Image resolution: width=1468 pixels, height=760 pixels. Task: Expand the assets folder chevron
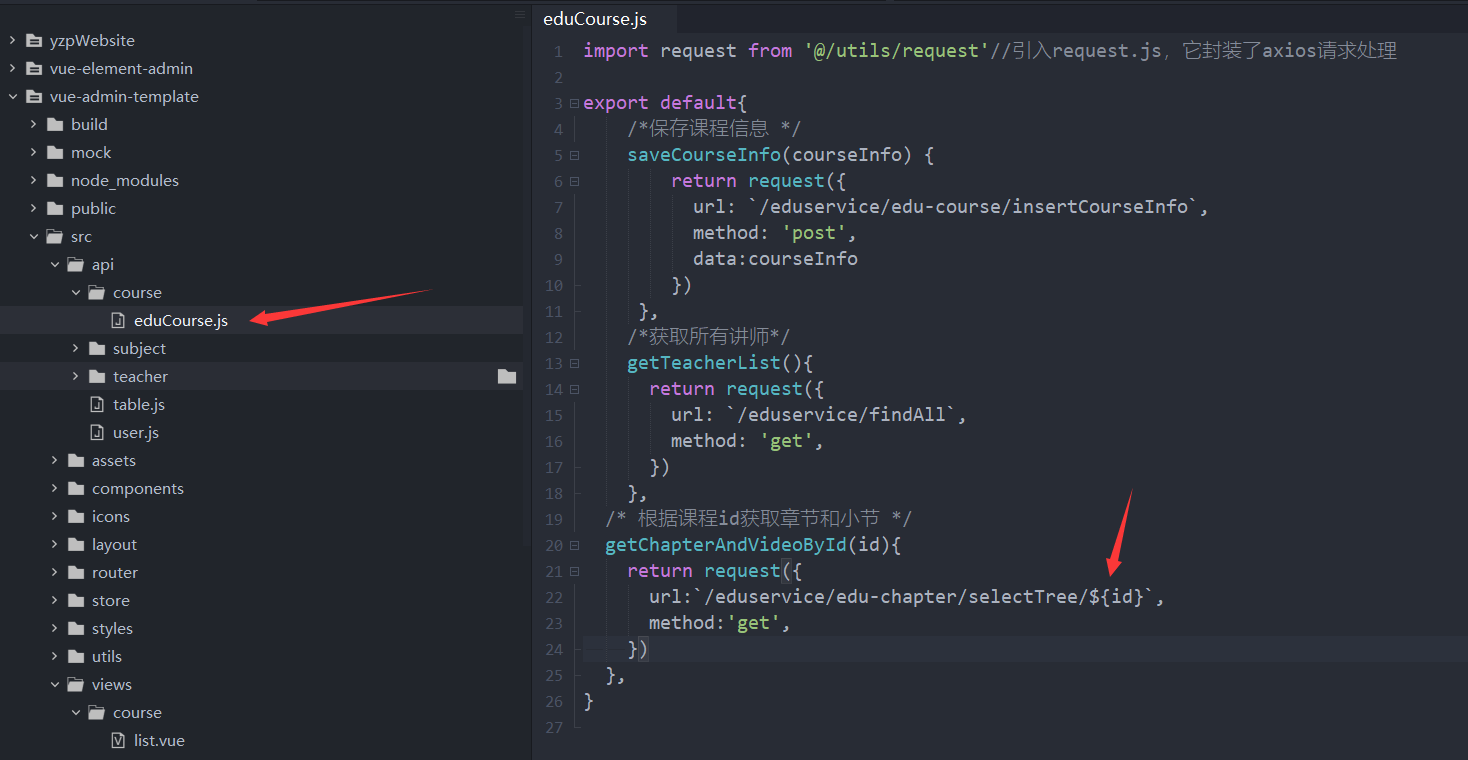(54, 461)
